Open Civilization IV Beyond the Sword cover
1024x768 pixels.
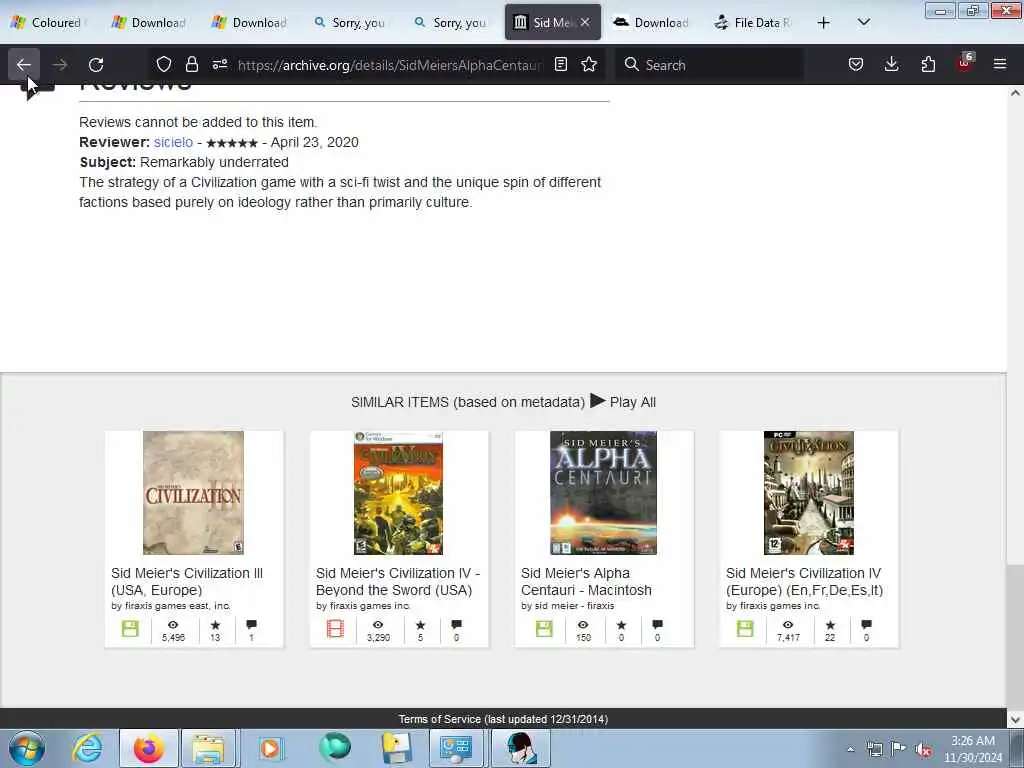(398, 493)
